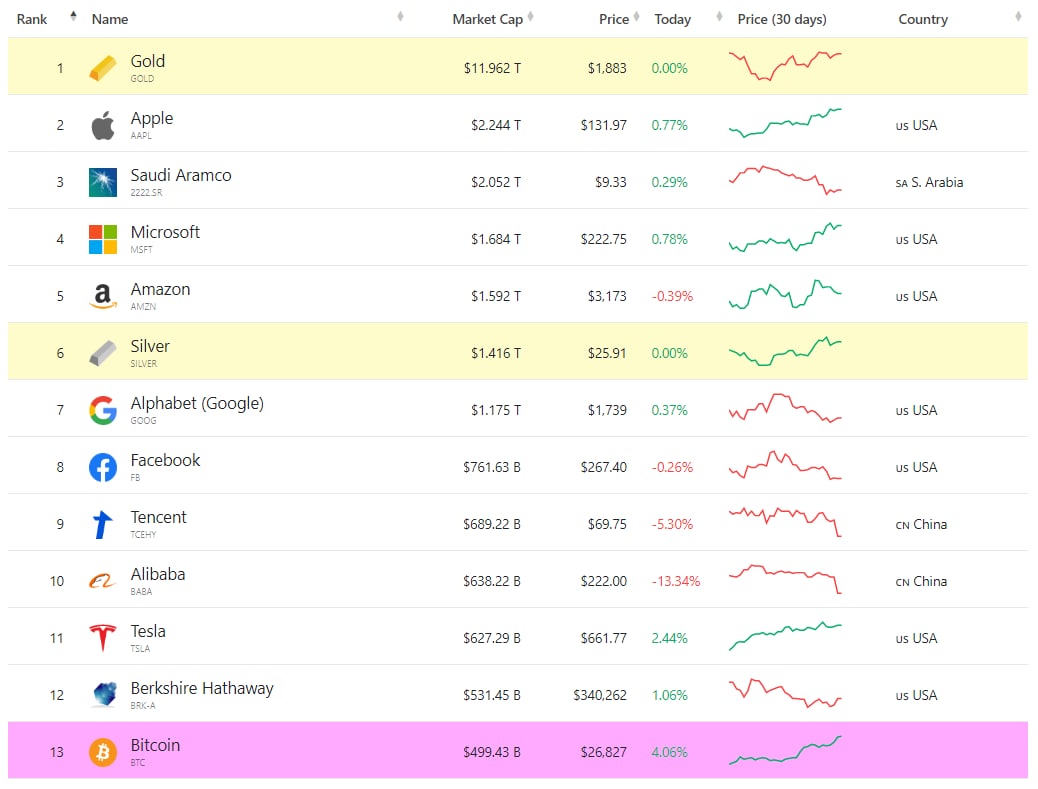
Task: Click Facebook market cap $761.63 B
Action: (492, 467)
